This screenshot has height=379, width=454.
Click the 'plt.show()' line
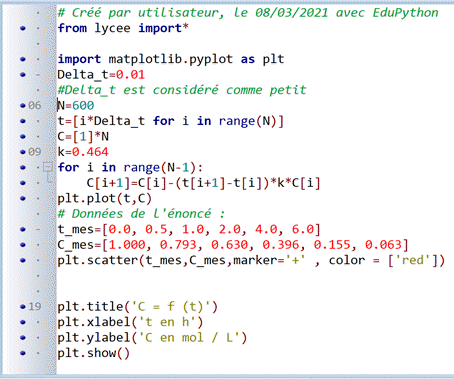pos(94,353)
